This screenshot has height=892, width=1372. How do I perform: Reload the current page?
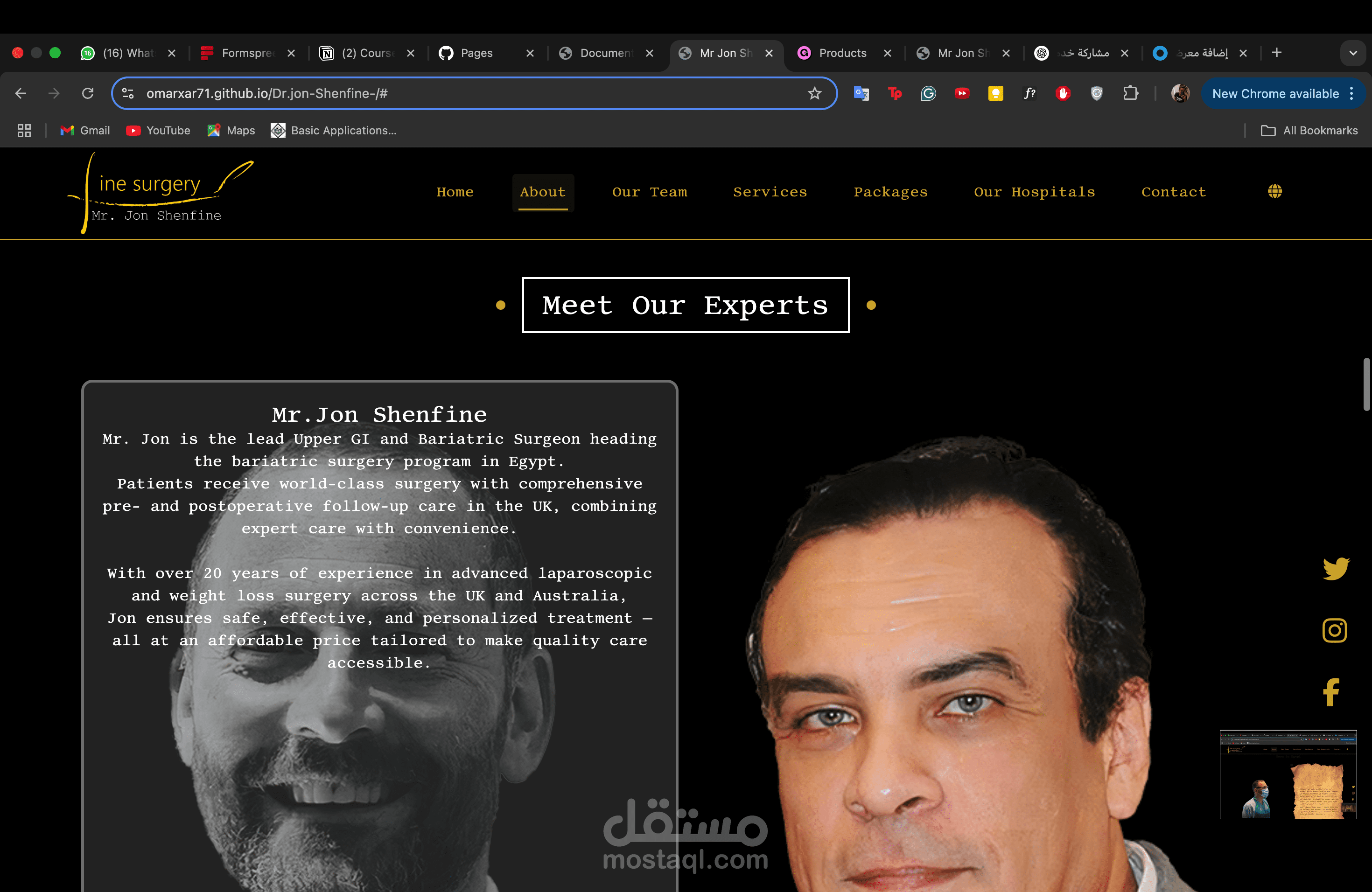88,93
